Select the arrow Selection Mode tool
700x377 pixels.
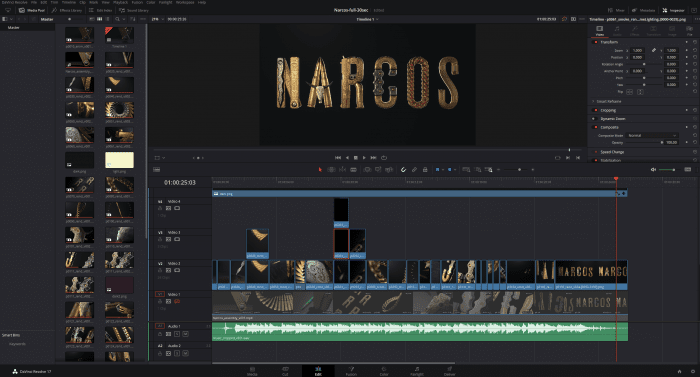320,169
